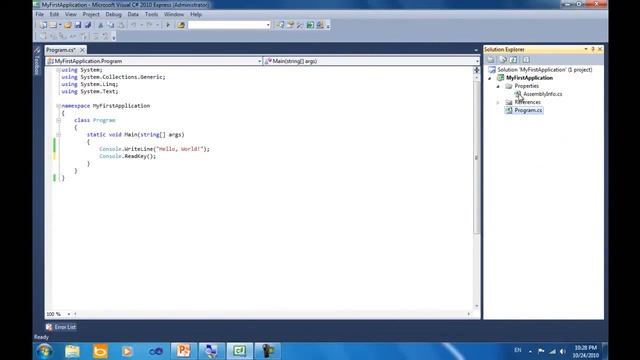Click the Cut scissors icon
This screenshot has height=360, width=640.
click(100, 25)
